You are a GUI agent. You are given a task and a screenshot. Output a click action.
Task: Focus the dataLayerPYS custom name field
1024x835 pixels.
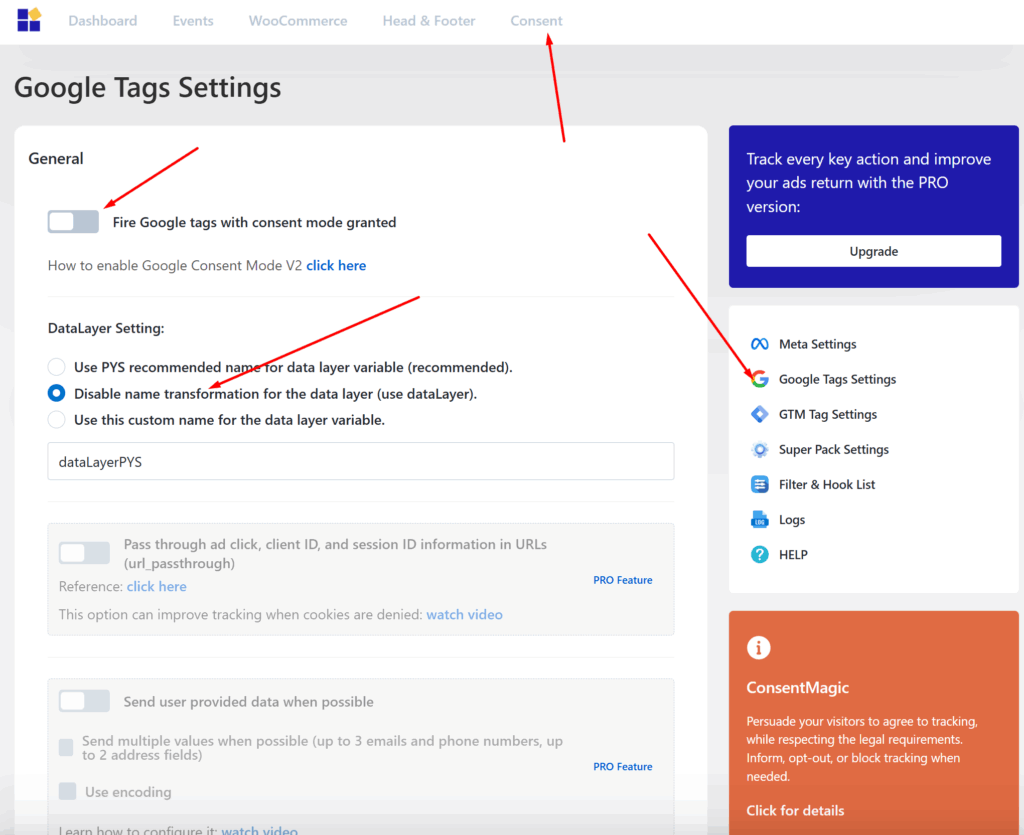[360, 462]
